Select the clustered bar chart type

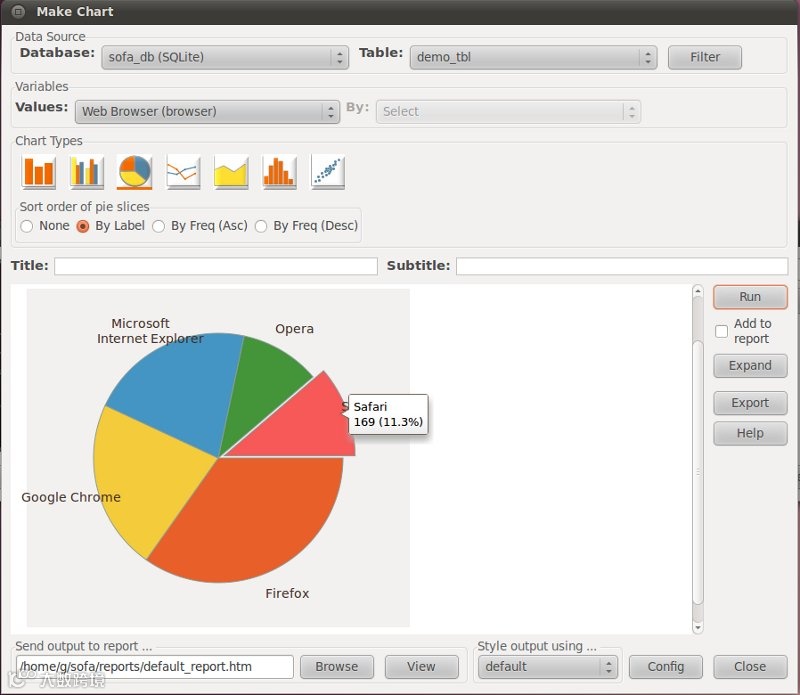(x=87, y=171)
